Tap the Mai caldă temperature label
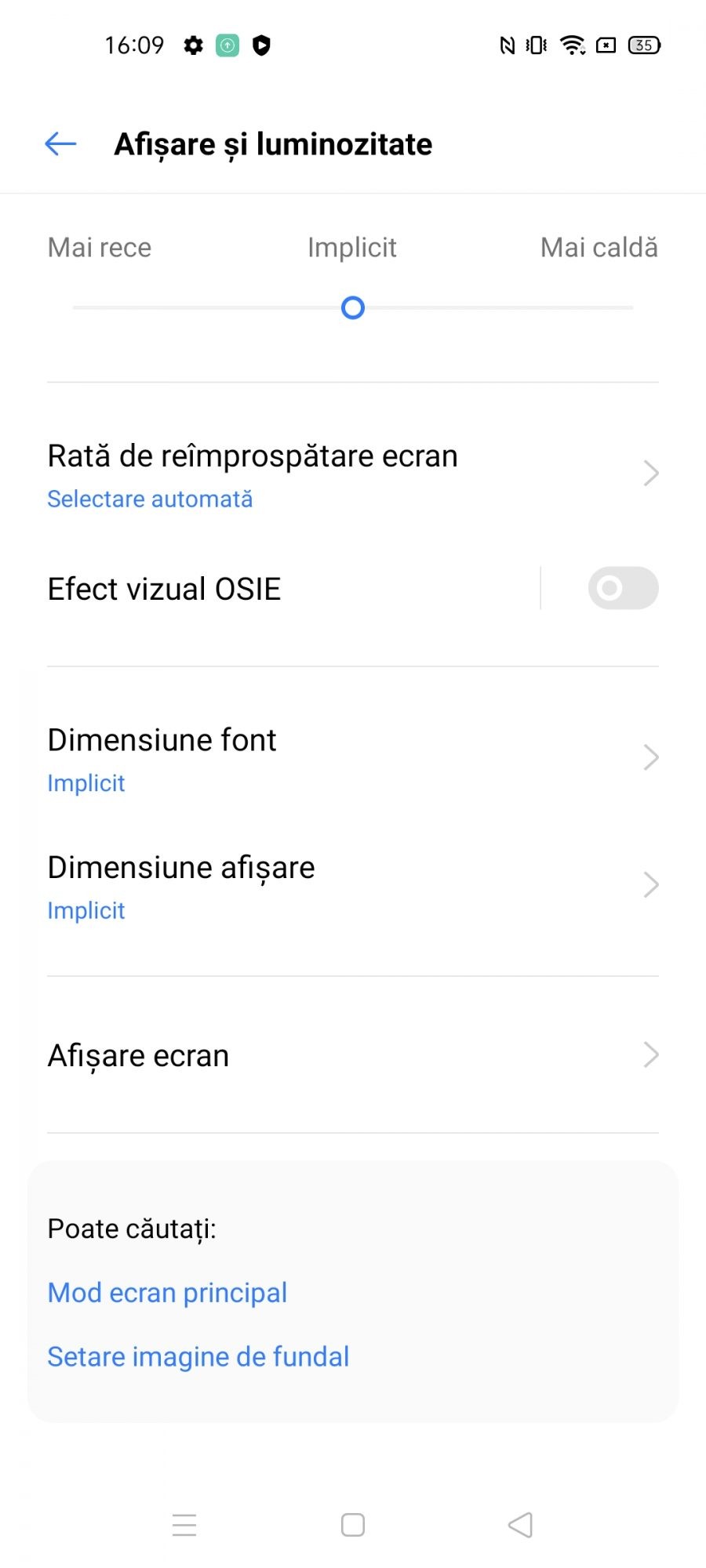 tap(599, 248)
